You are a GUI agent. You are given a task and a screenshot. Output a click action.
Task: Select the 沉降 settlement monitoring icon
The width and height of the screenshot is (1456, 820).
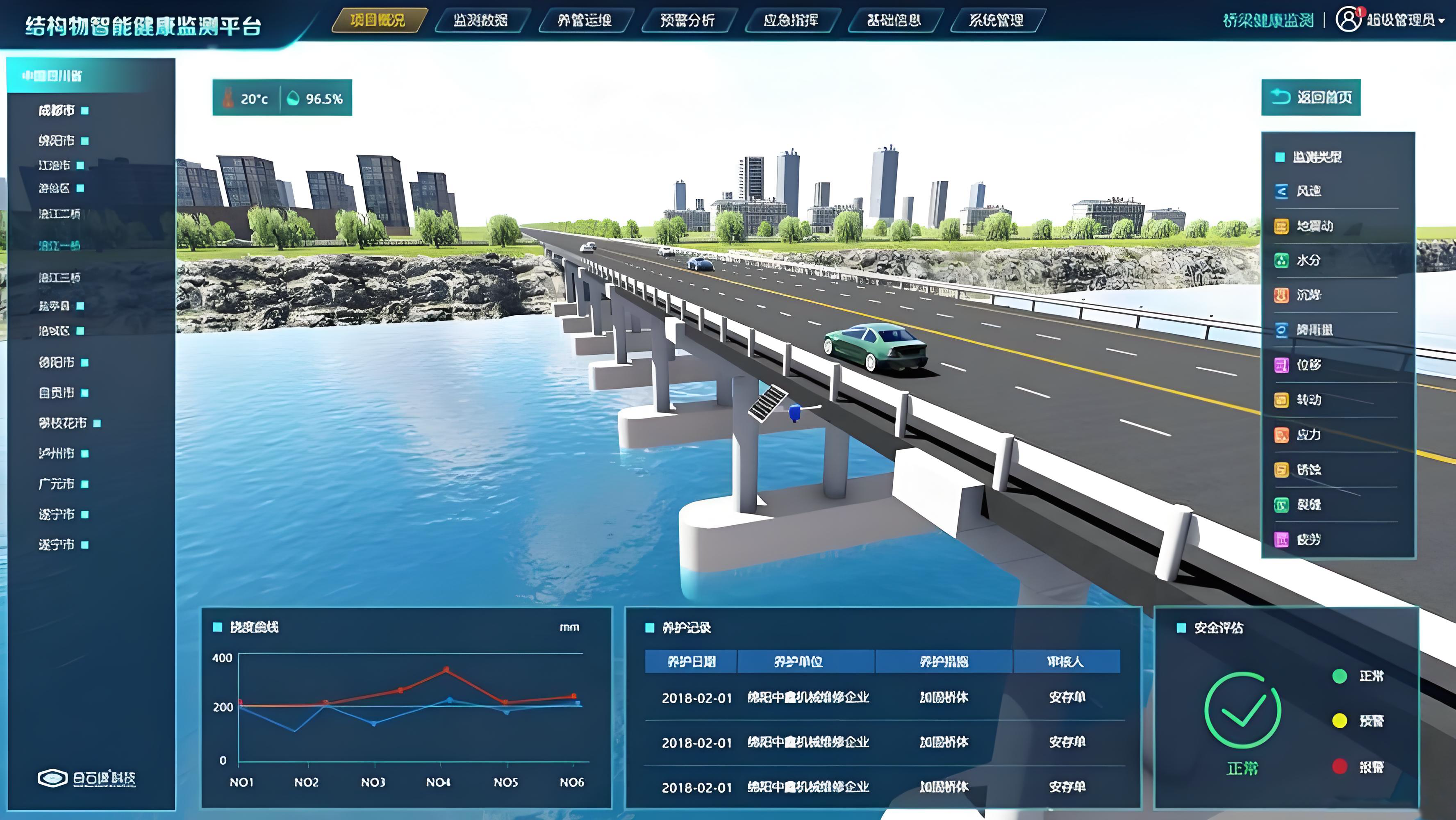[1281, 295]
